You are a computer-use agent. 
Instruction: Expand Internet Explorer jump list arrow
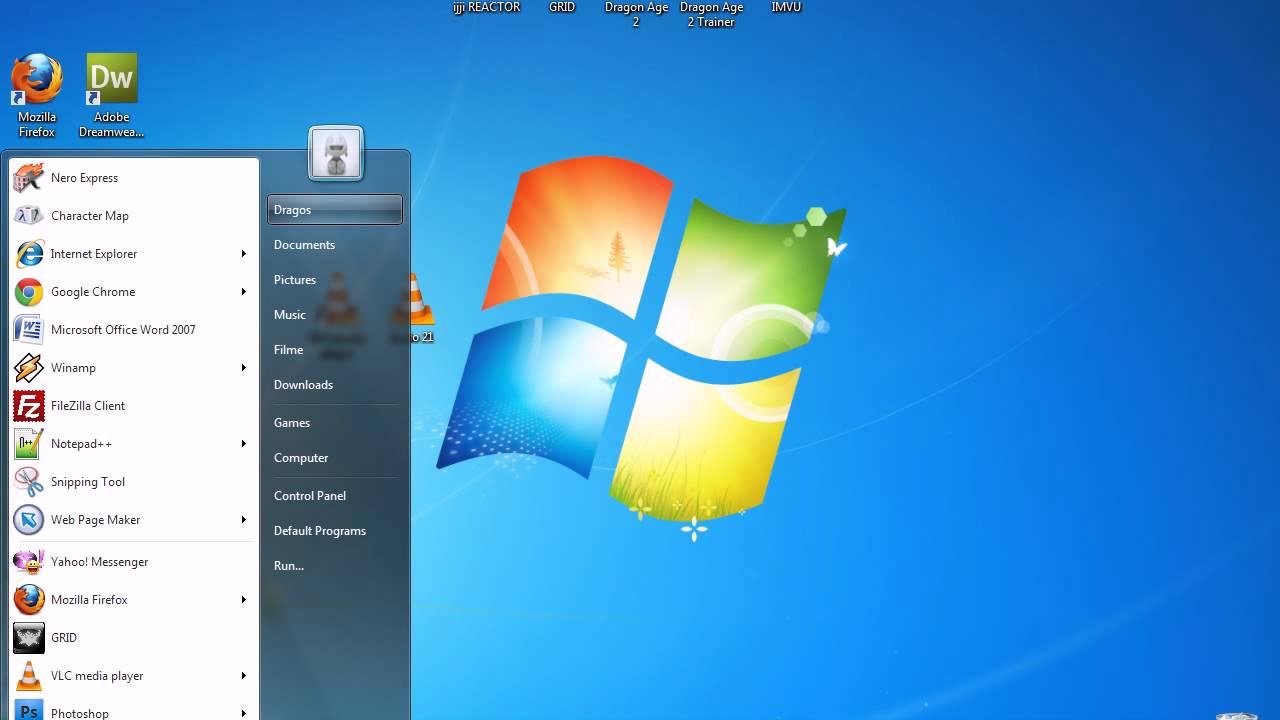pyautogui.click(x=243, y=254)
